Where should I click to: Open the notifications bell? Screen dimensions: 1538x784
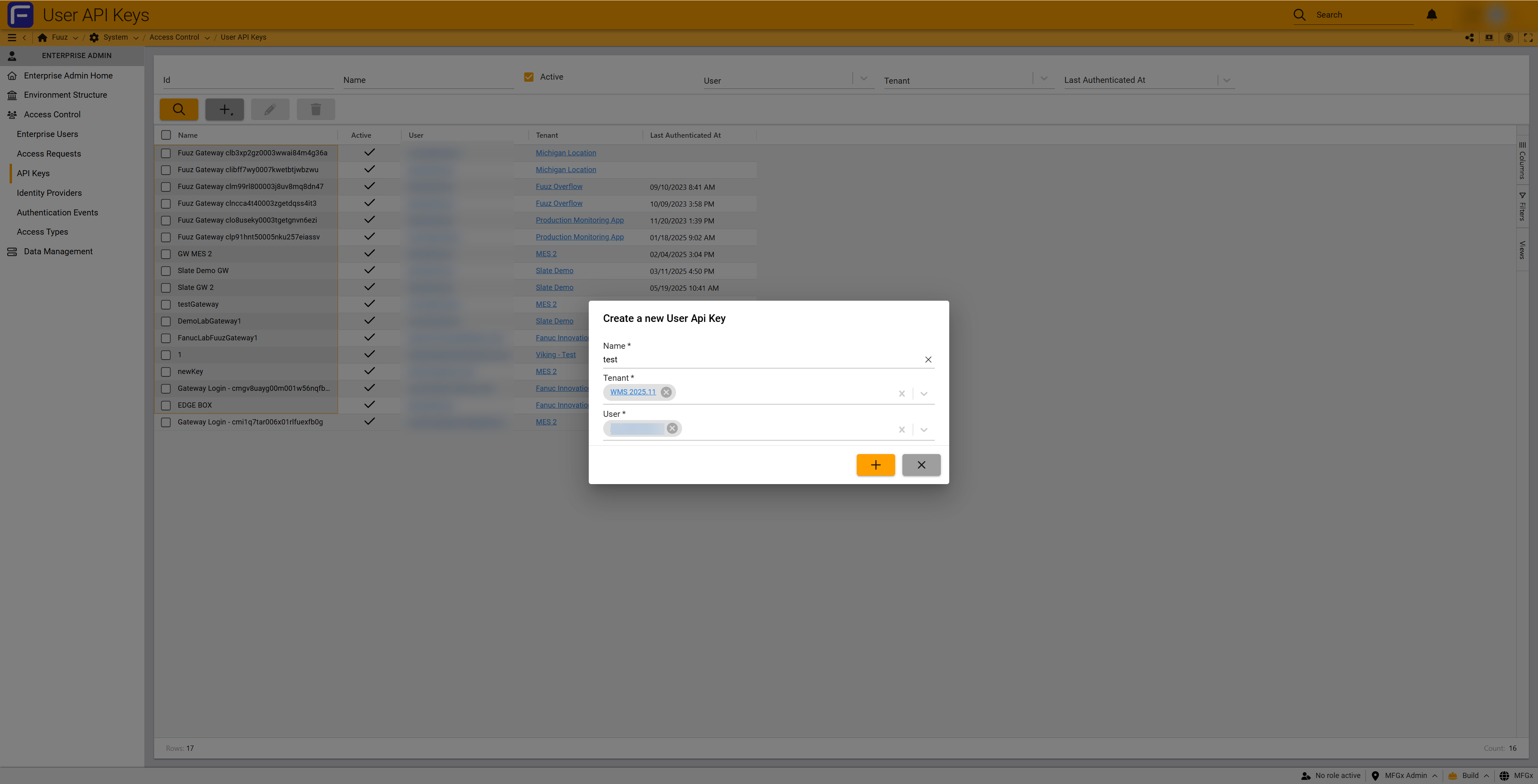[1432, 14]
